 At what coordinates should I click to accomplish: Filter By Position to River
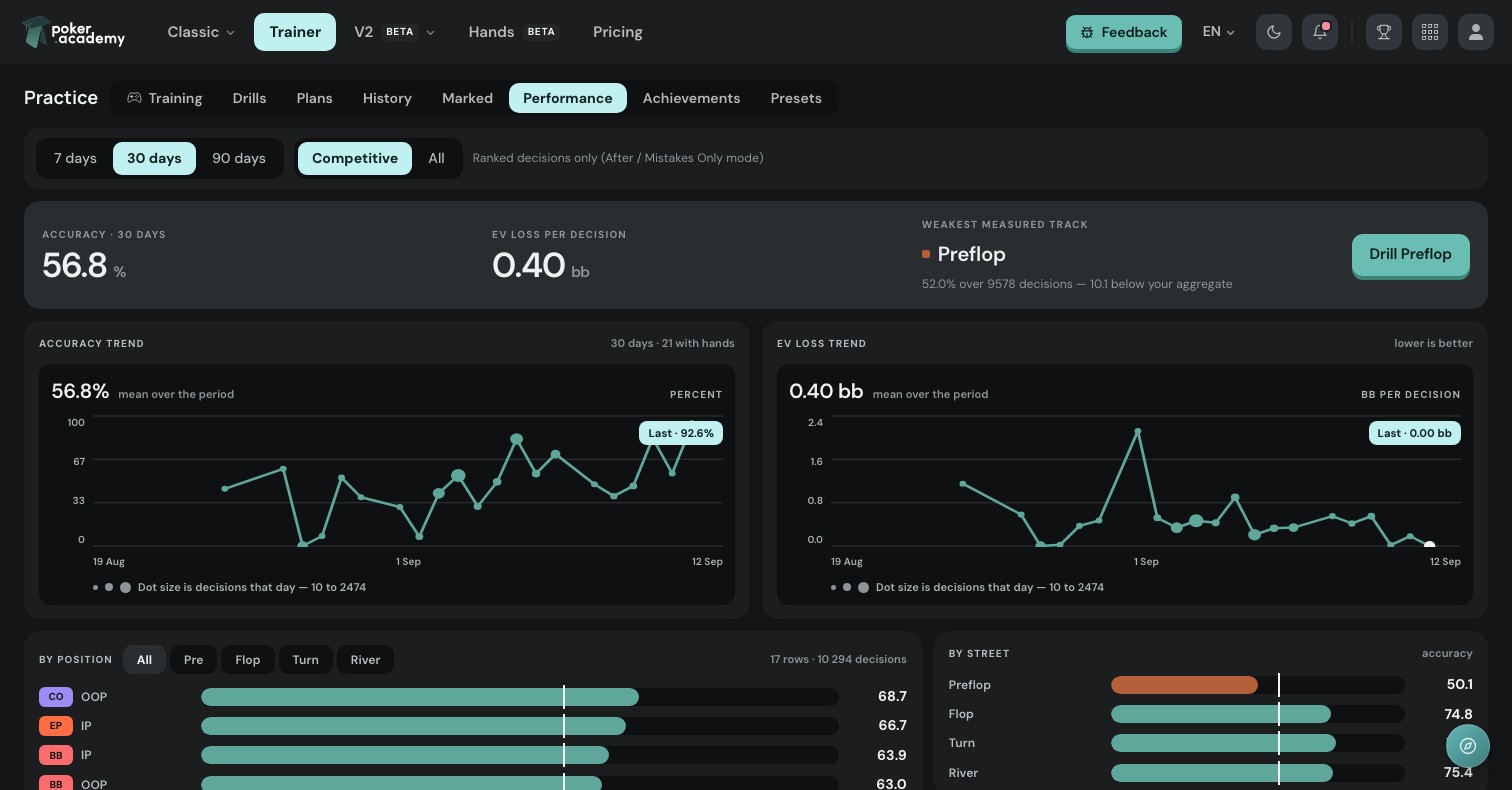point(365,660)
